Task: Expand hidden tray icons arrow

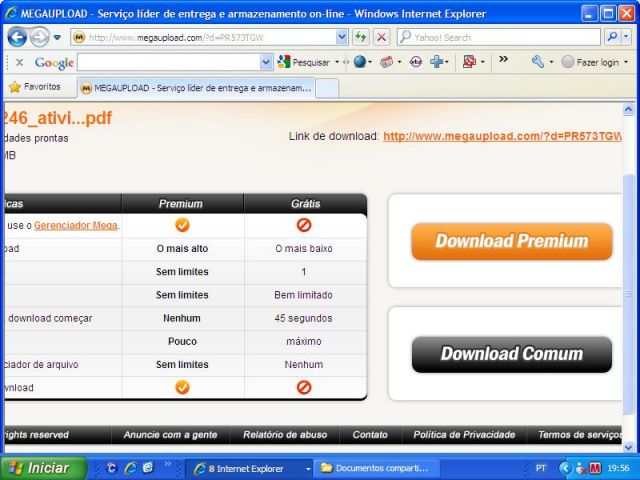Action: pyautogui.click(x=566, y=468)
